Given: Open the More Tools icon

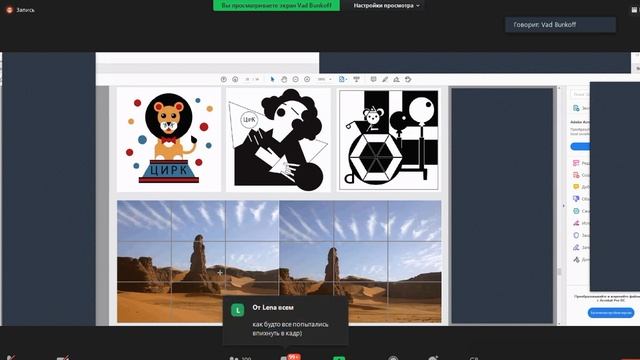Looking at the screenshot, I should [576, 260].
